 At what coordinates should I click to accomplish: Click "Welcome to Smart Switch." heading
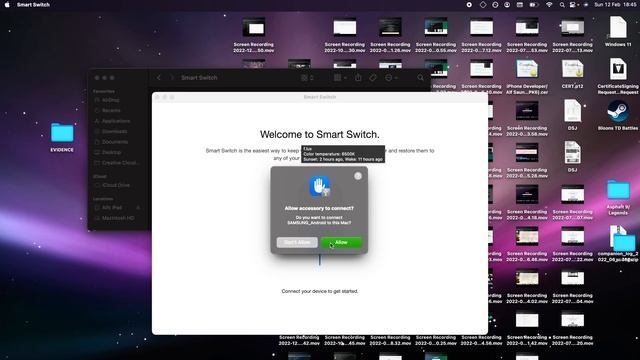pos(320,134)
